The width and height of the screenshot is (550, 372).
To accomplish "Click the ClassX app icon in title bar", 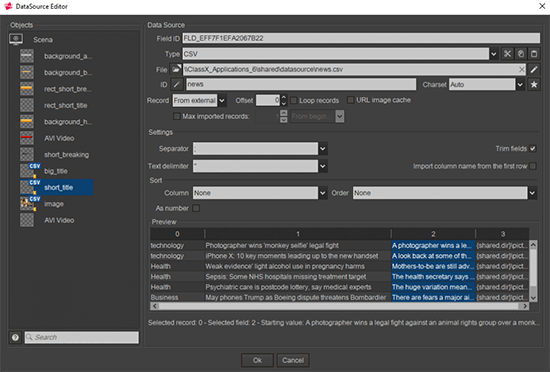I will pos(8,6).
